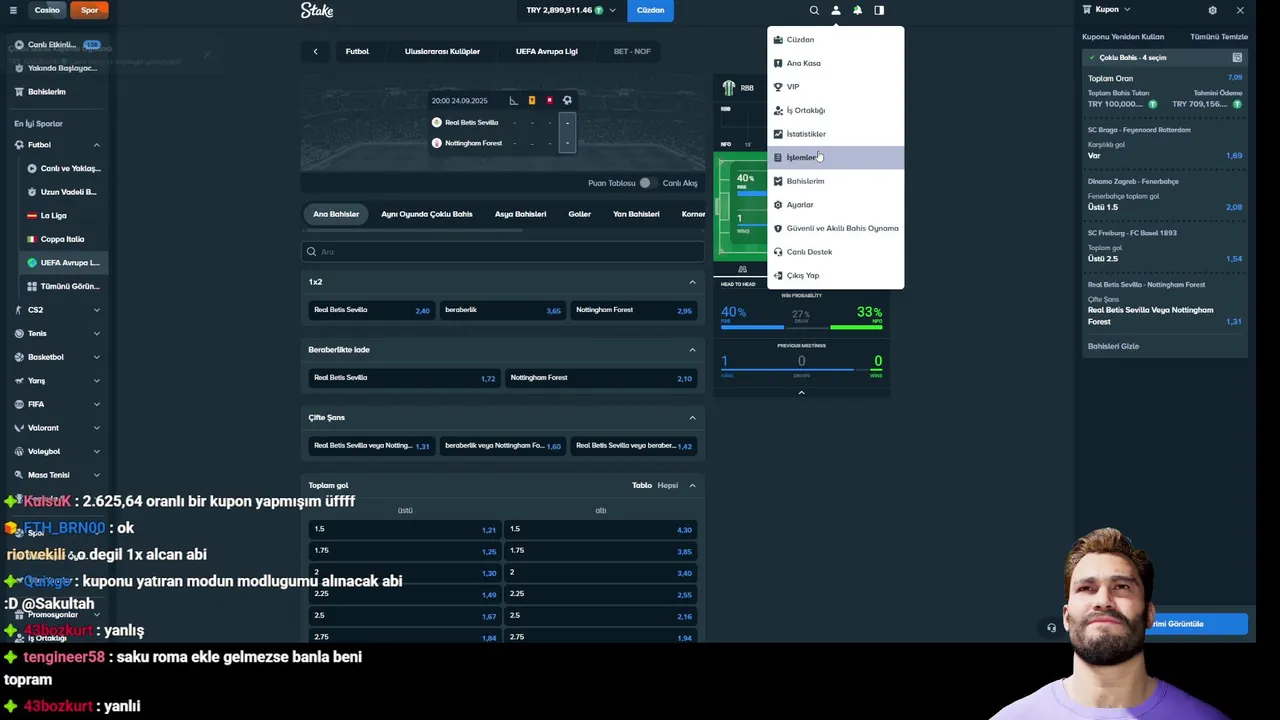Click the hamburger menu icon
Image resolution: width=1280 pixels, height=720 pixels.
click(13, 10)
